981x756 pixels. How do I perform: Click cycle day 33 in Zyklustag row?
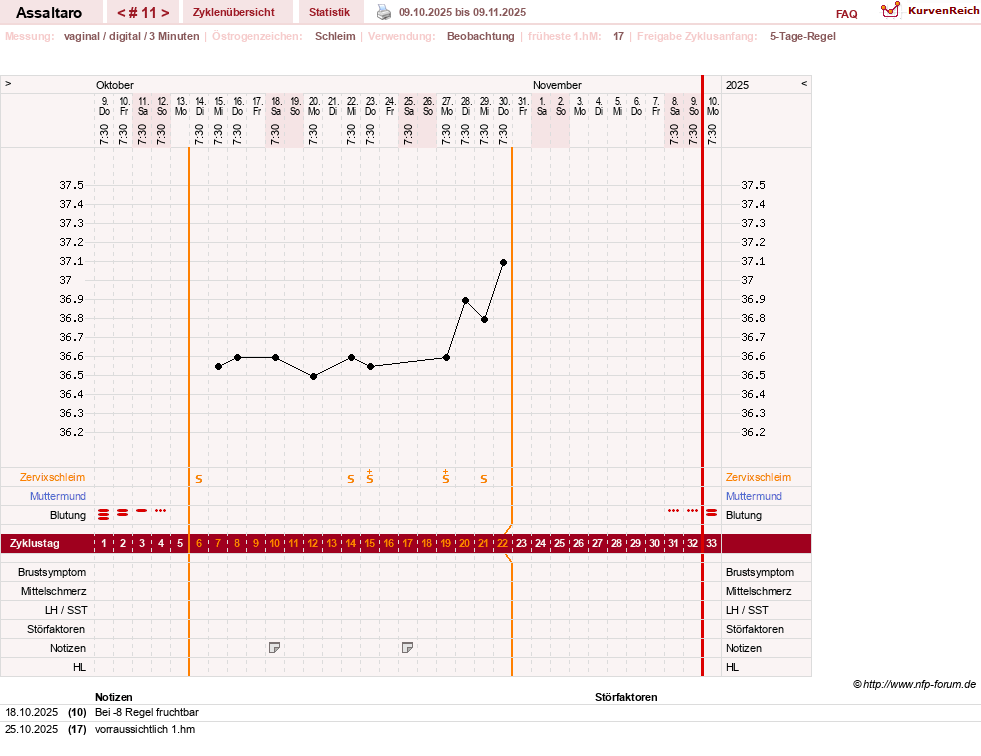tap(711, 543)
